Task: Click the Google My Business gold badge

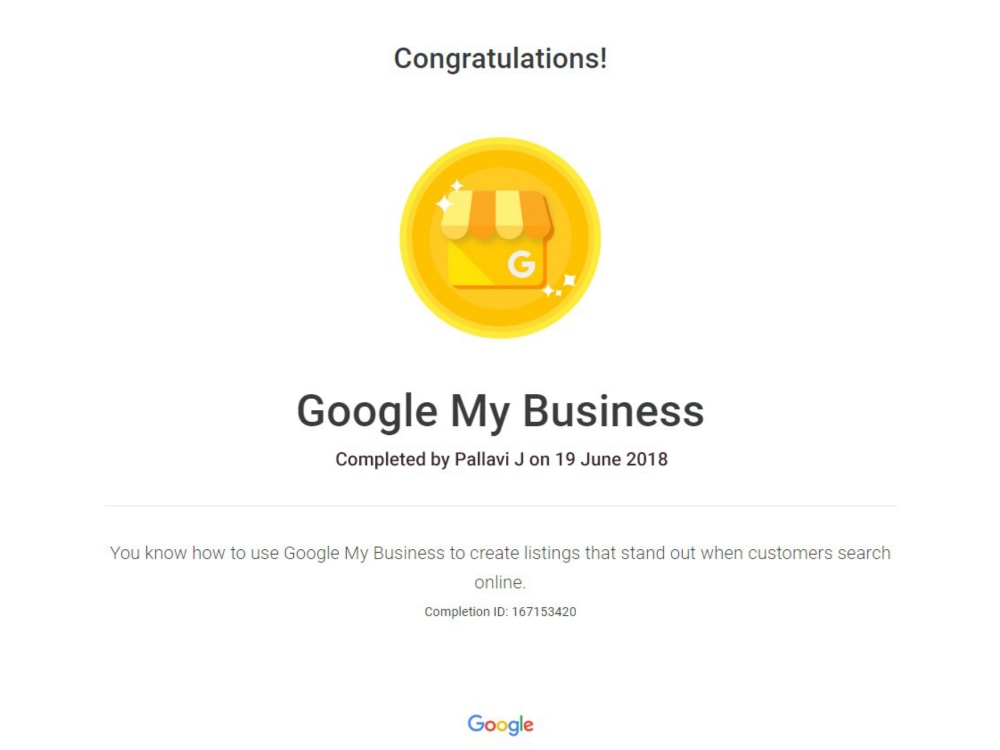Action: [x=500, y=238]
